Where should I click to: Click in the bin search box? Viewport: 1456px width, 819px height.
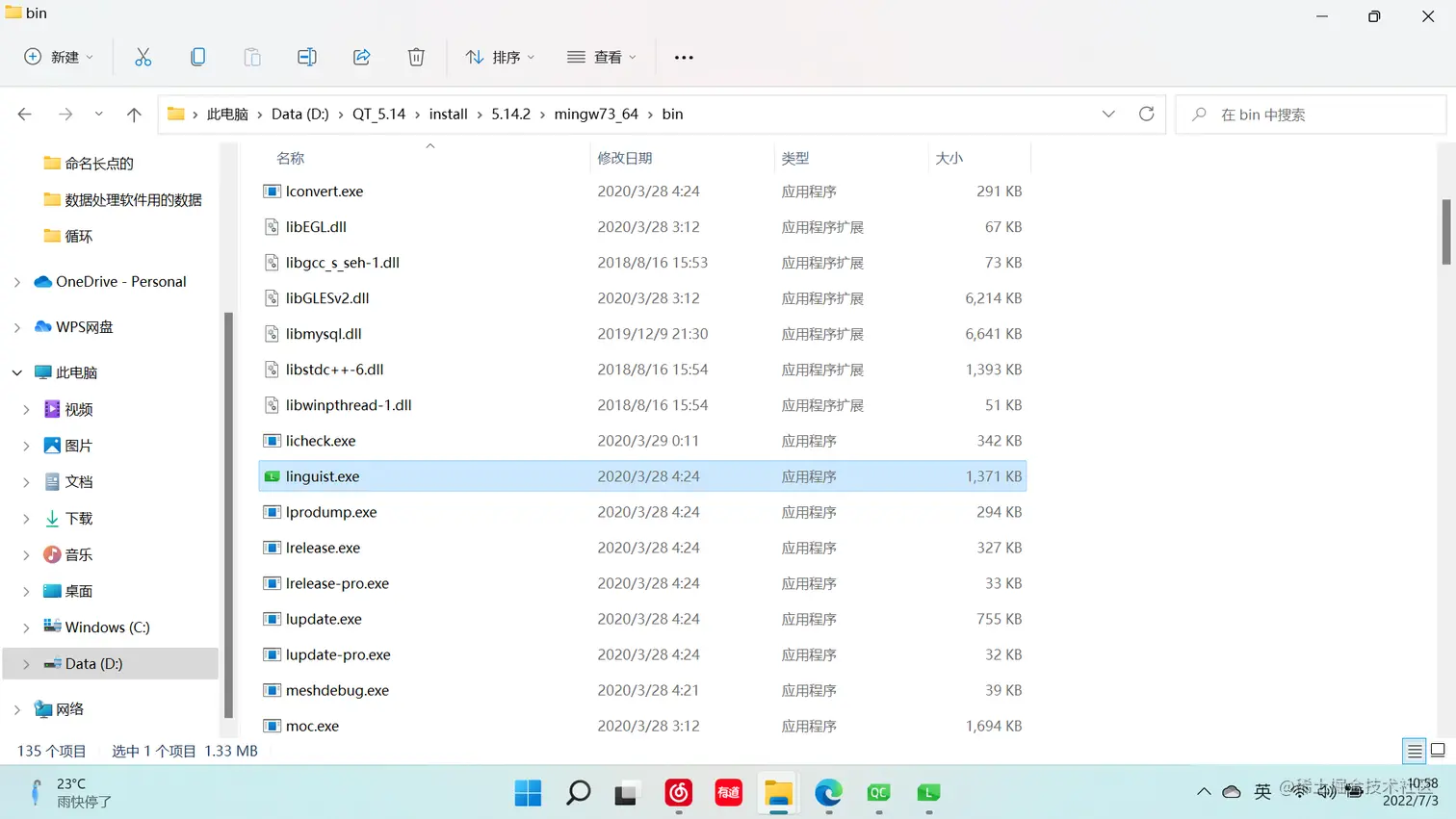coord(1311,115)
